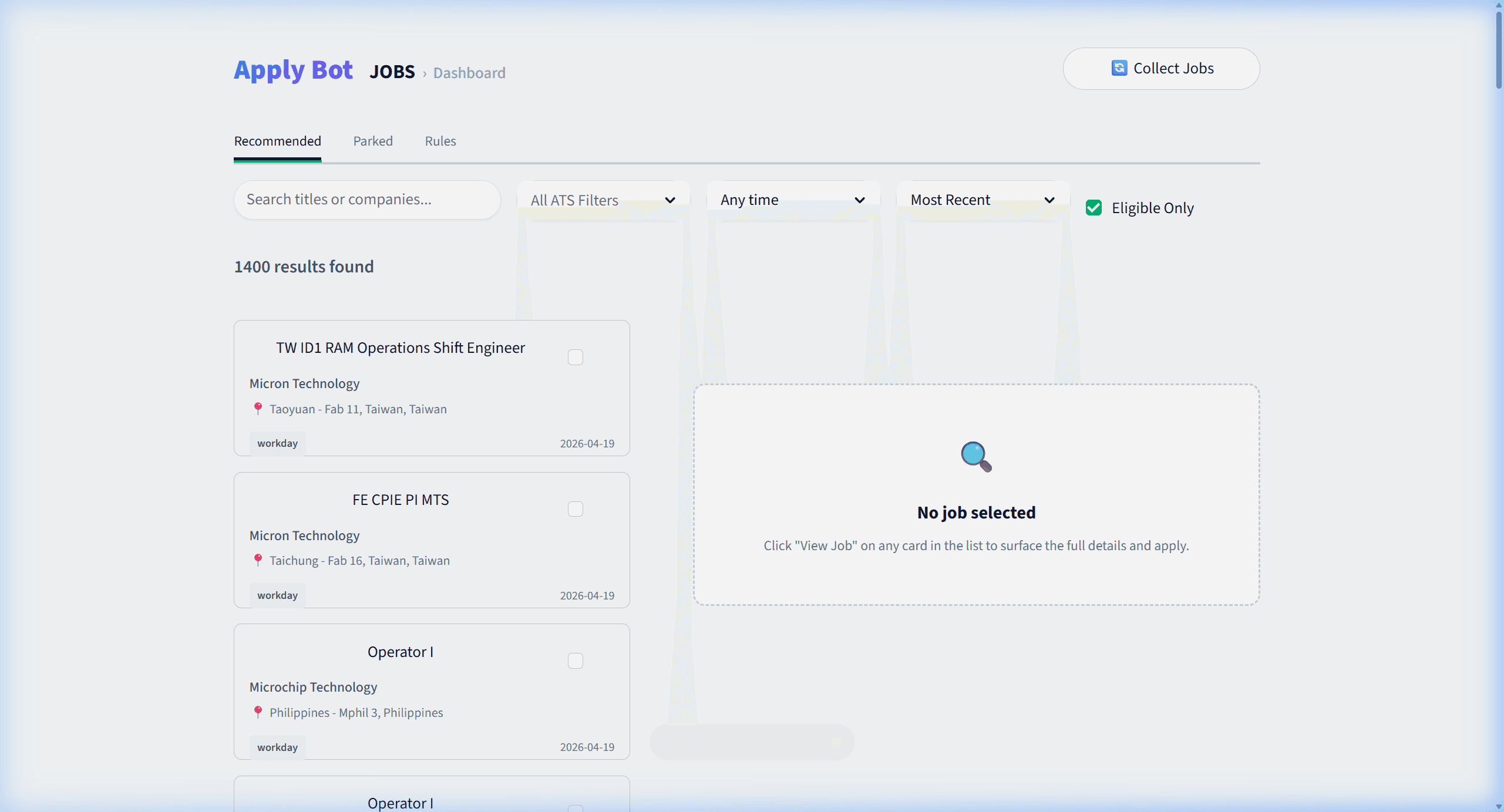Click the Apply Bot logo link

click(x=293, y=70)
